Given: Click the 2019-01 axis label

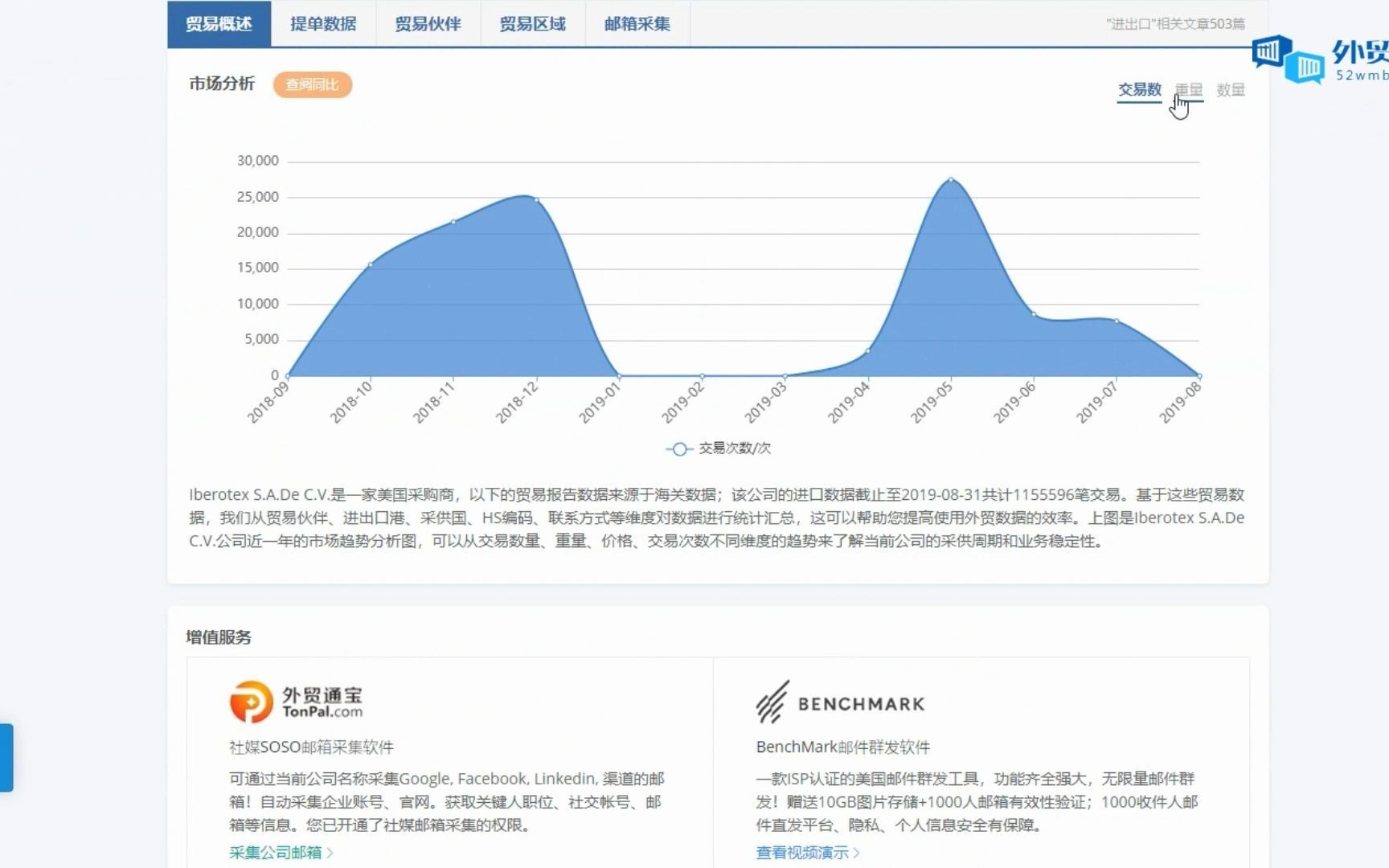Looking at the screenshot, I should tap(600, 402).
